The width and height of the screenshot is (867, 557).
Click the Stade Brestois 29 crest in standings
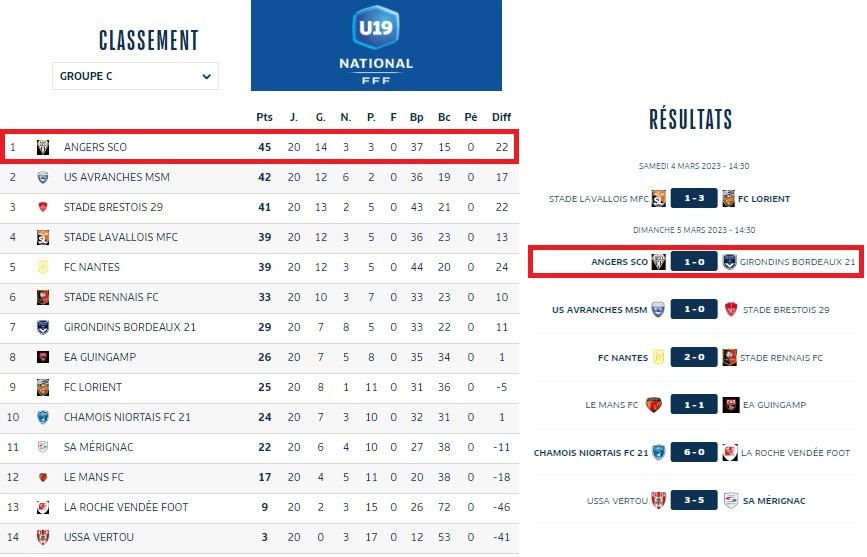pos(43,207)
